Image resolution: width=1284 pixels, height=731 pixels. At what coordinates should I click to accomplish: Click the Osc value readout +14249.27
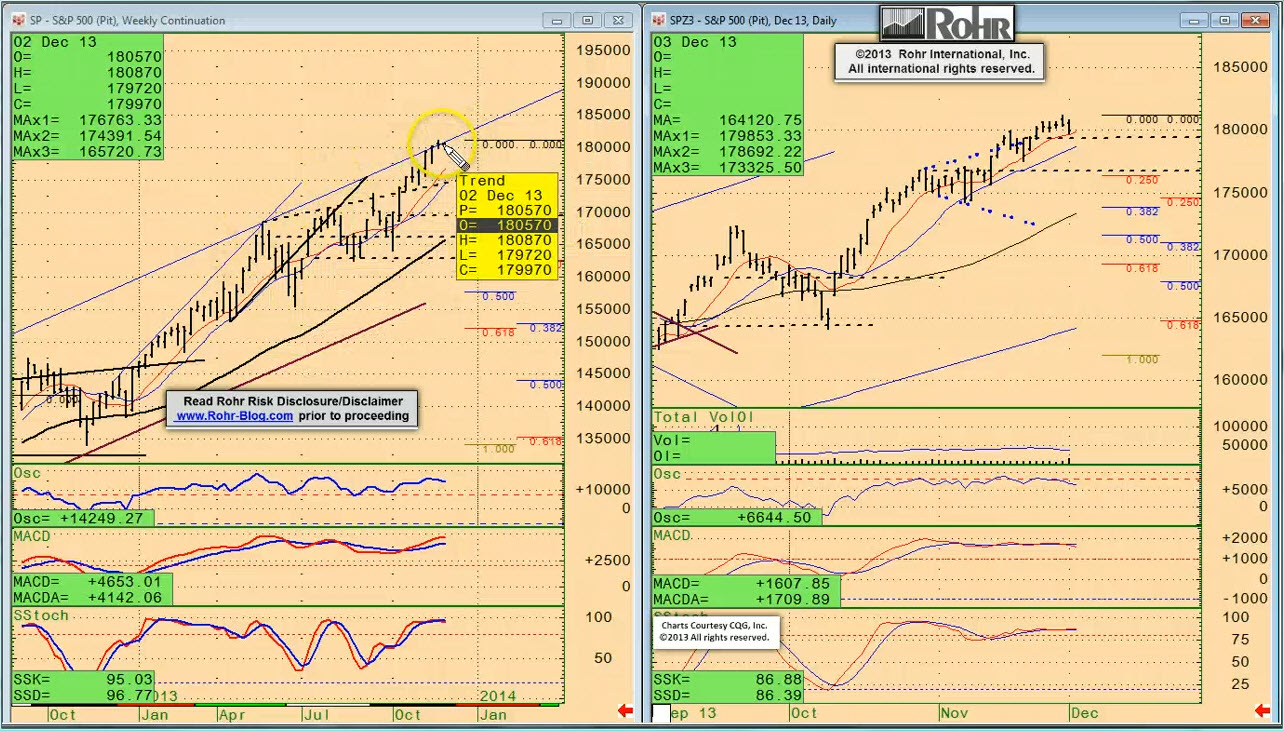(83, 518)
